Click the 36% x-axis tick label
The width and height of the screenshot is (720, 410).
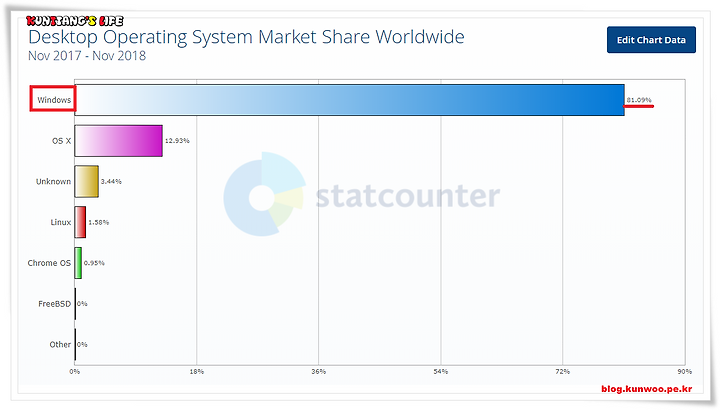pyautogui.click(x=319, y=371)
